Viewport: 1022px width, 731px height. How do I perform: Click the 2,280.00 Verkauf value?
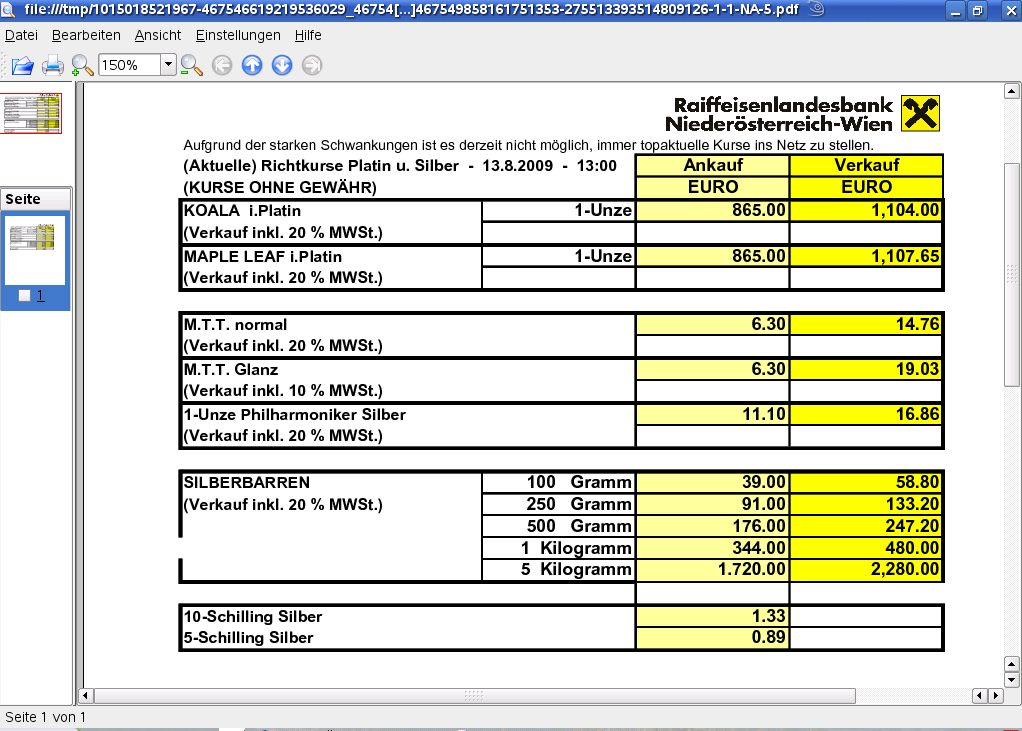pos(905,569)
